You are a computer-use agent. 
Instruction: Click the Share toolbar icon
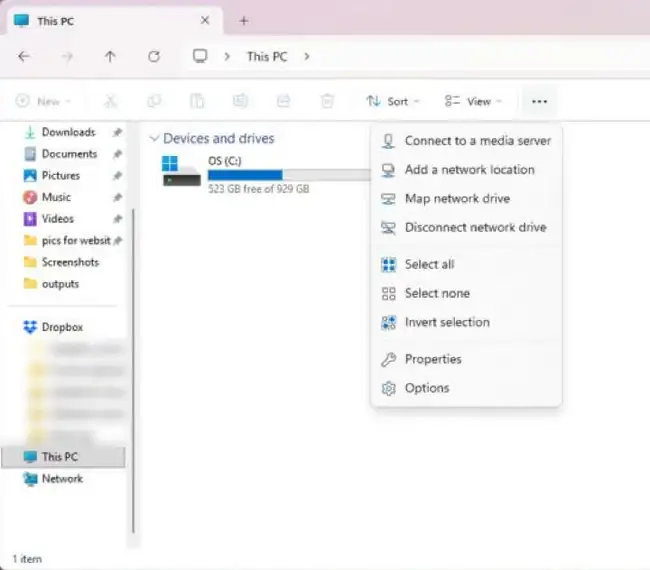tap(284, 101)
